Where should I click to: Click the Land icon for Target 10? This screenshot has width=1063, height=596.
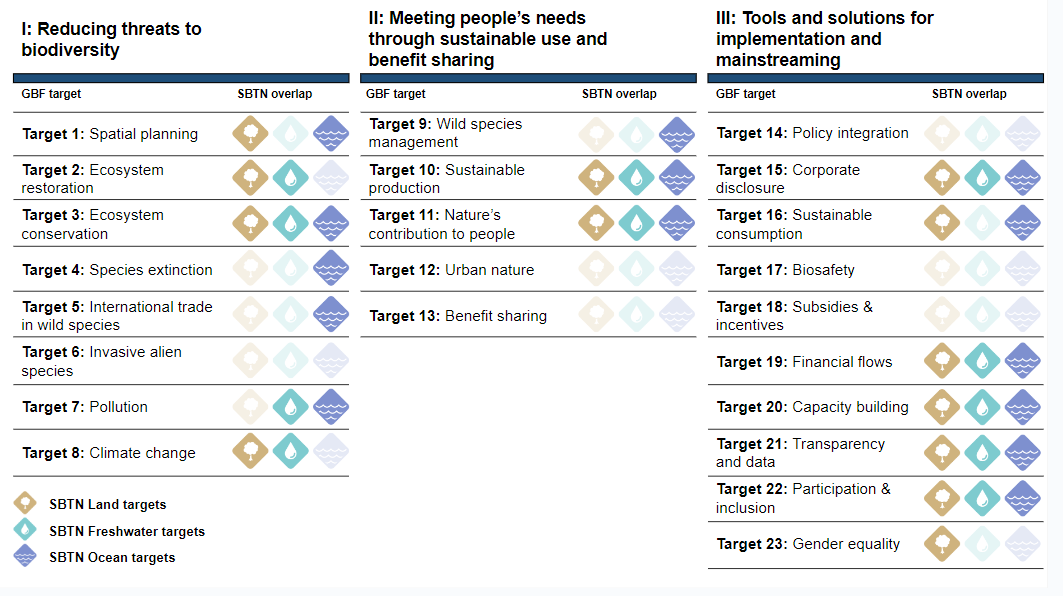click(597, 178)
